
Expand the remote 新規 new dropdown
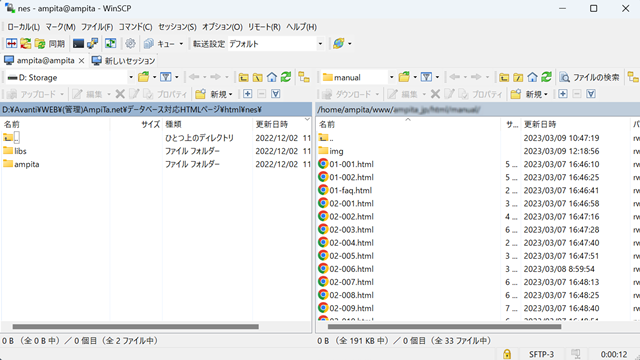tap(546, 94)
